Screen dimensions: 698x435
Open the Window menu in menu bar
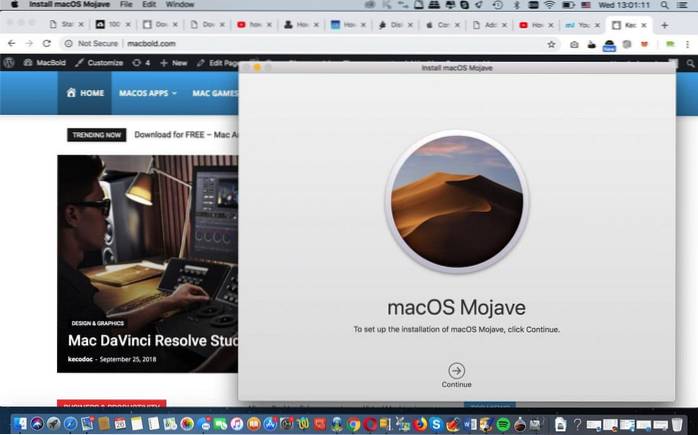[x=180, y=5]
